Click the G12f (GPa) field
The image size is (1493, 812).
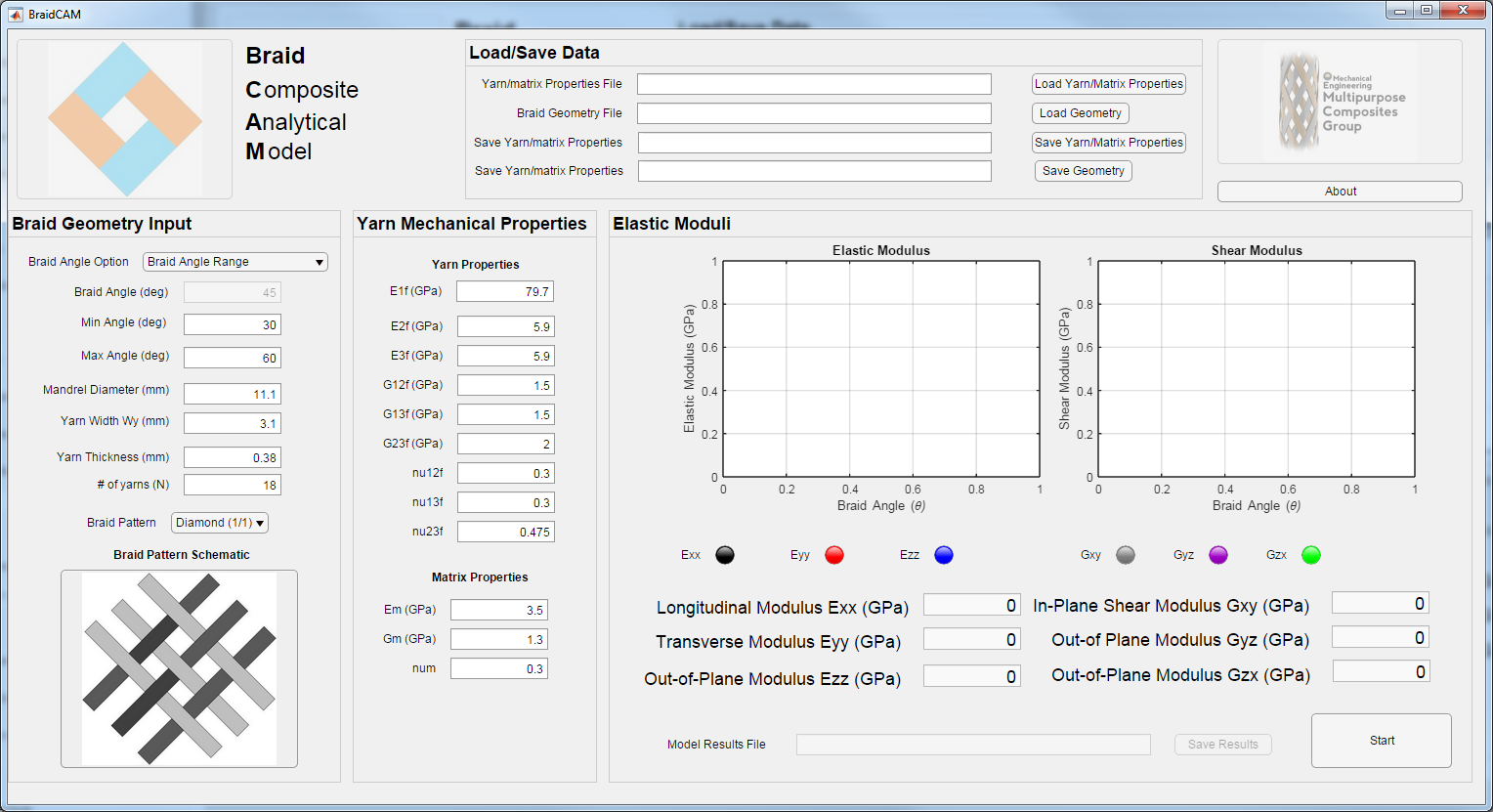coord(506,385)
